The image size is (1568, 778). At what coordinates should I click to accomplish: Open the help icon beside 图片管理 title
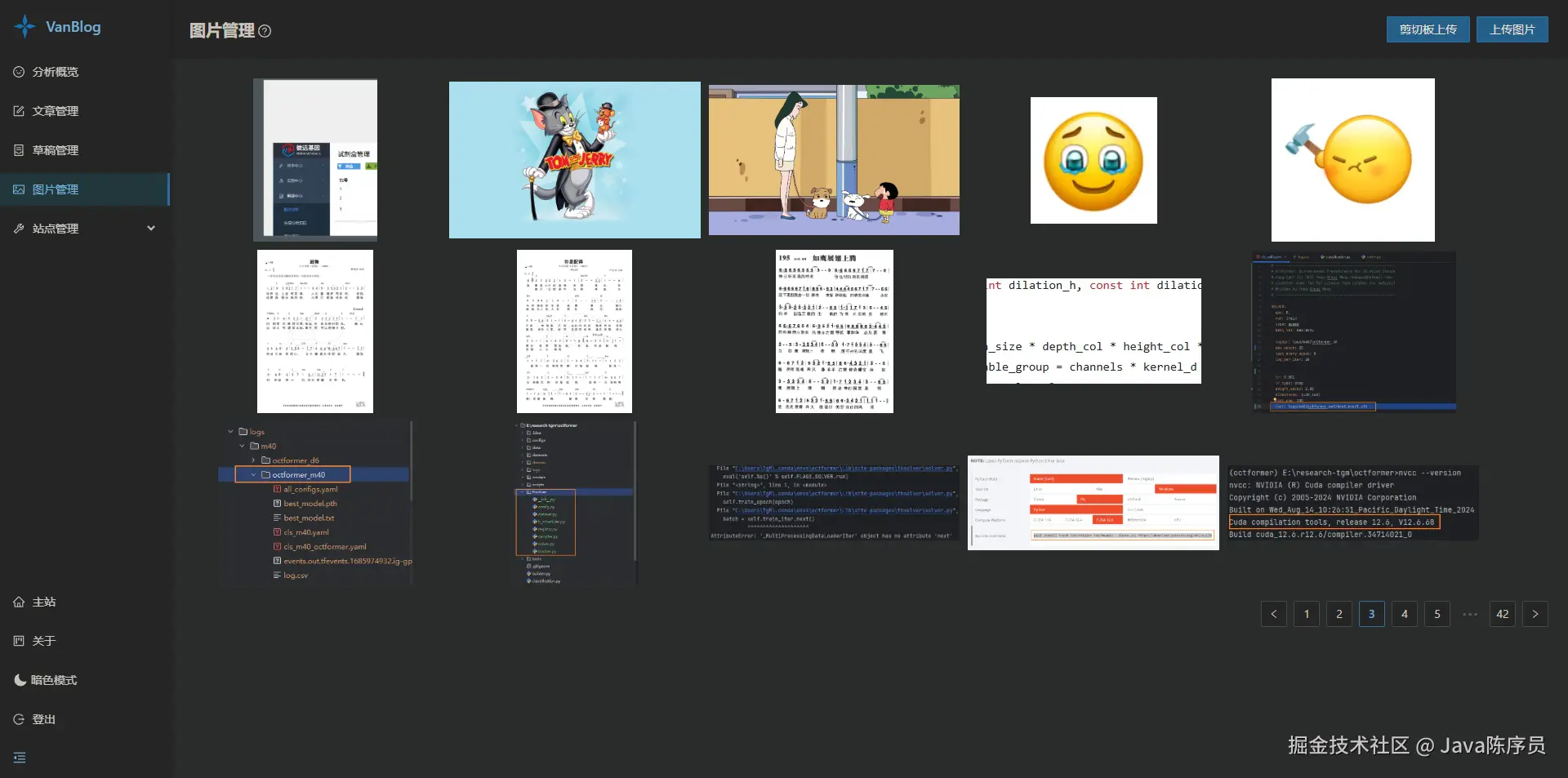click(x=265, y=31)
